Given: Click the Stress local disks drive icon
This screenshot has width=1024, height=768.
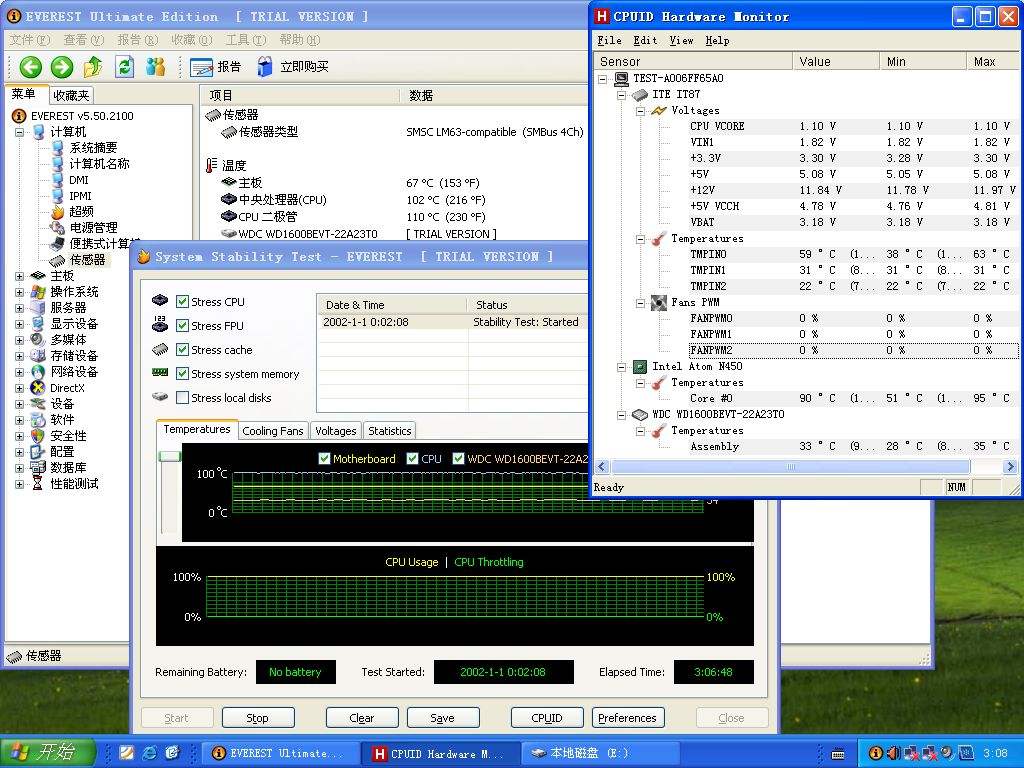Looking at the screenshot, I should pos(160,396).
